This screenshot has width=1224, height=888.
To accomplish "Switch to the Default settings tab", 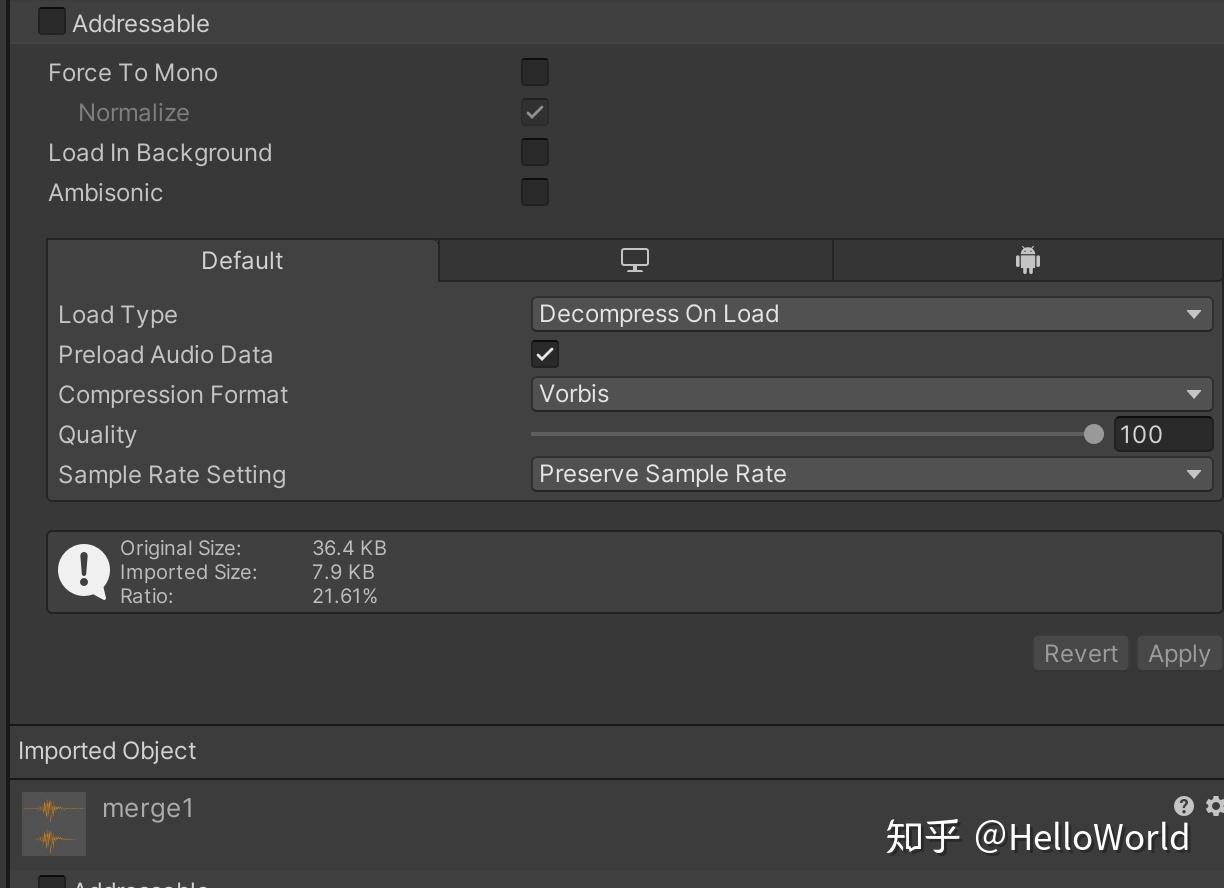I will coord(241,259).
